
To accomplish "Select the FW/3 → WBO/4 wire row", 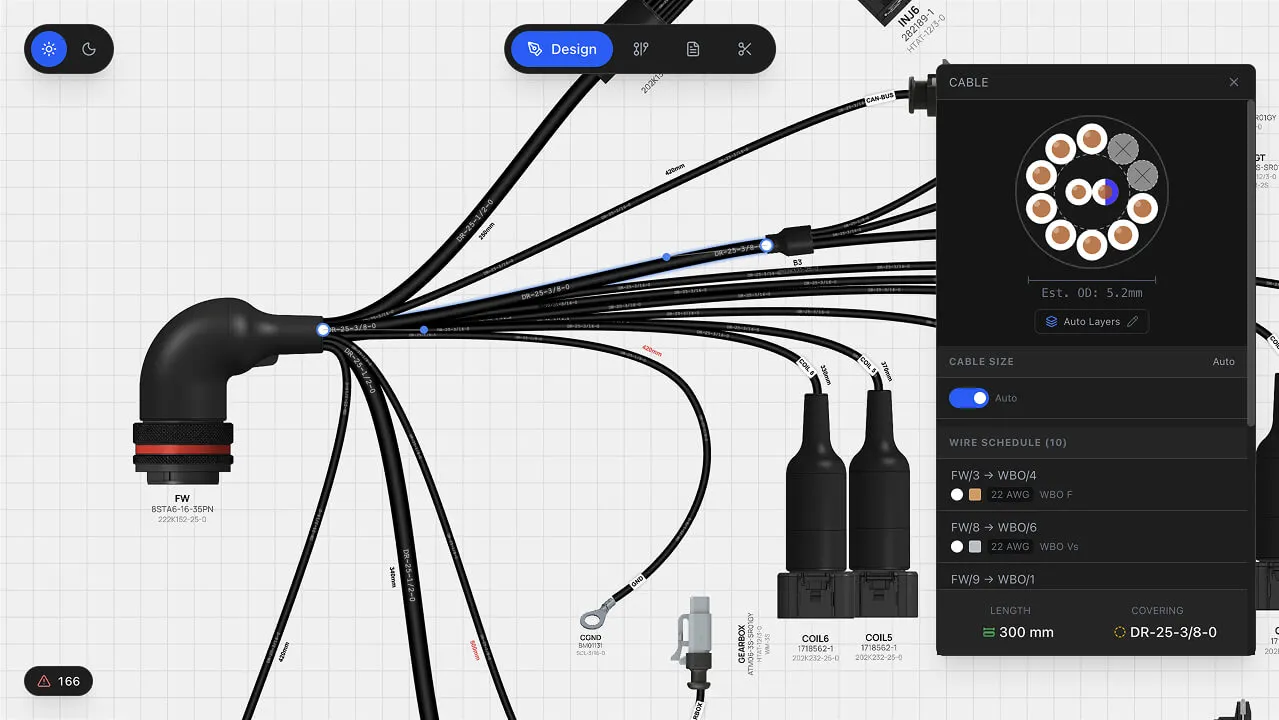I will tap(1093, 484).
